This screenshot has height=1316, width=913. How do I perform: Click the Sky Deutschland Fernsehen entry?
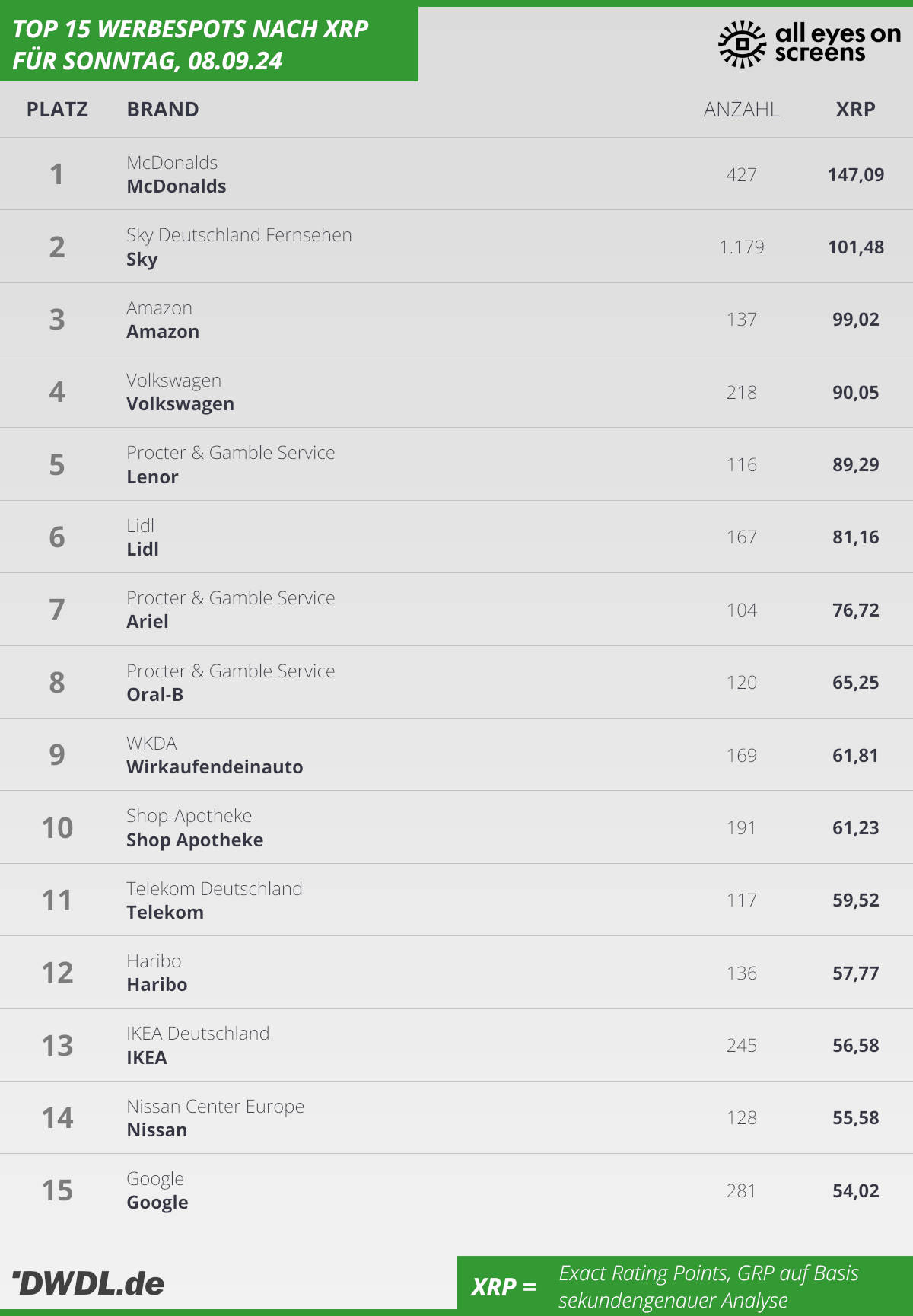239,235
